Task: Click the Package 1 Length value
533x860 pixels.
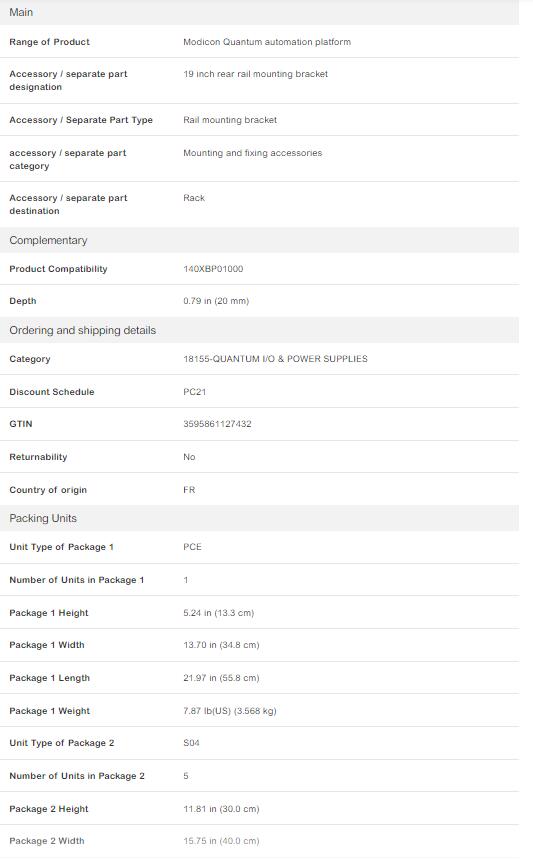Action: click(x=222, y=678)
